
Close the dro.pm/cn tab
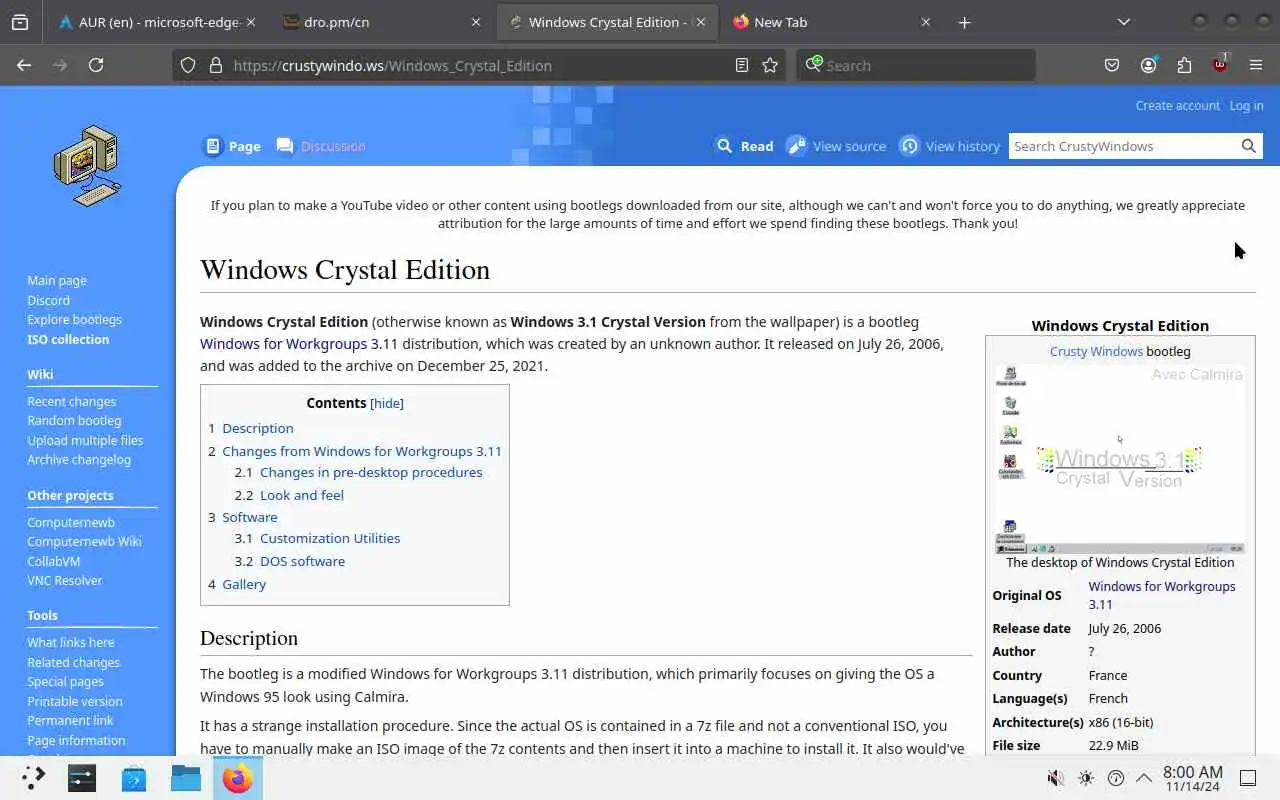click(x=476, y=22)
